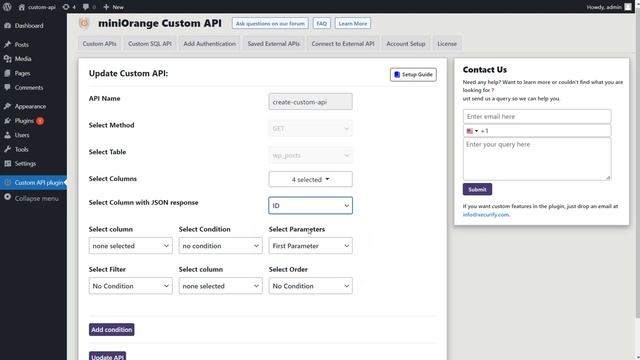The image size is (640, 360).
Task: Click the Update API button
Action: click(107, 356)
